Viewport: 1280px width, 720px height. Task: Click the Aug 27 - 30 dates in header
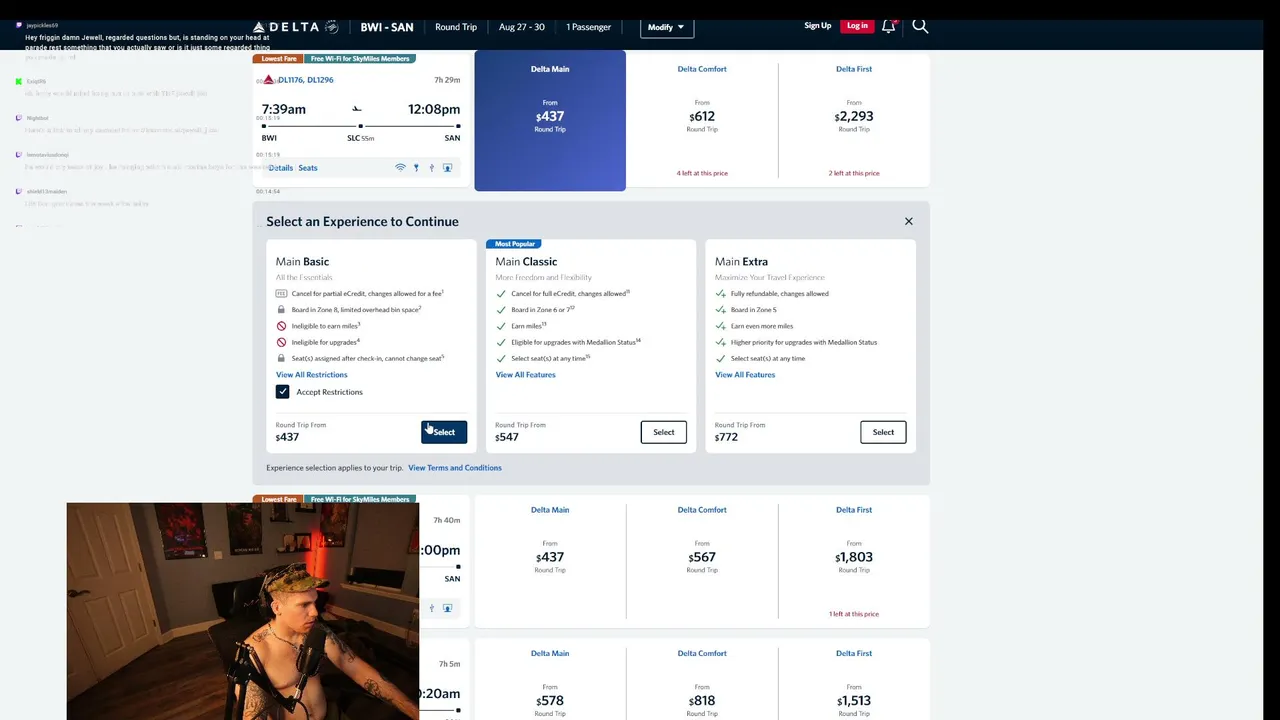pos(522,27)
